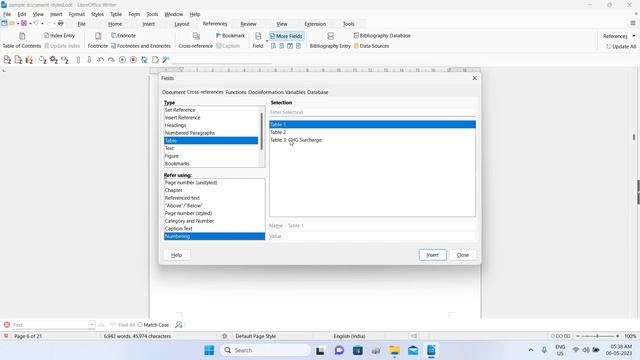Image resolution: width=640 pixels, height=360 pixels.
Task: Click Bookmark in ribbon
Action: (230, 36)
